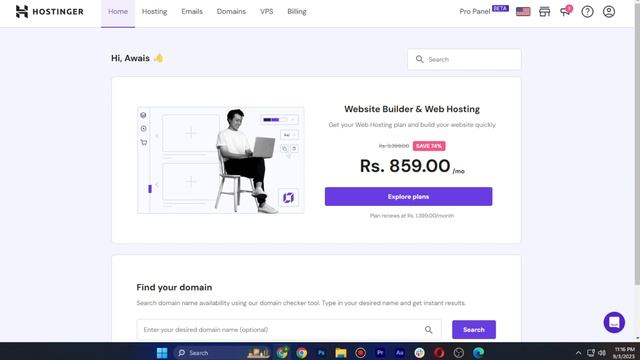Click the domain field magnifier icon

click(x=428, y=330)
